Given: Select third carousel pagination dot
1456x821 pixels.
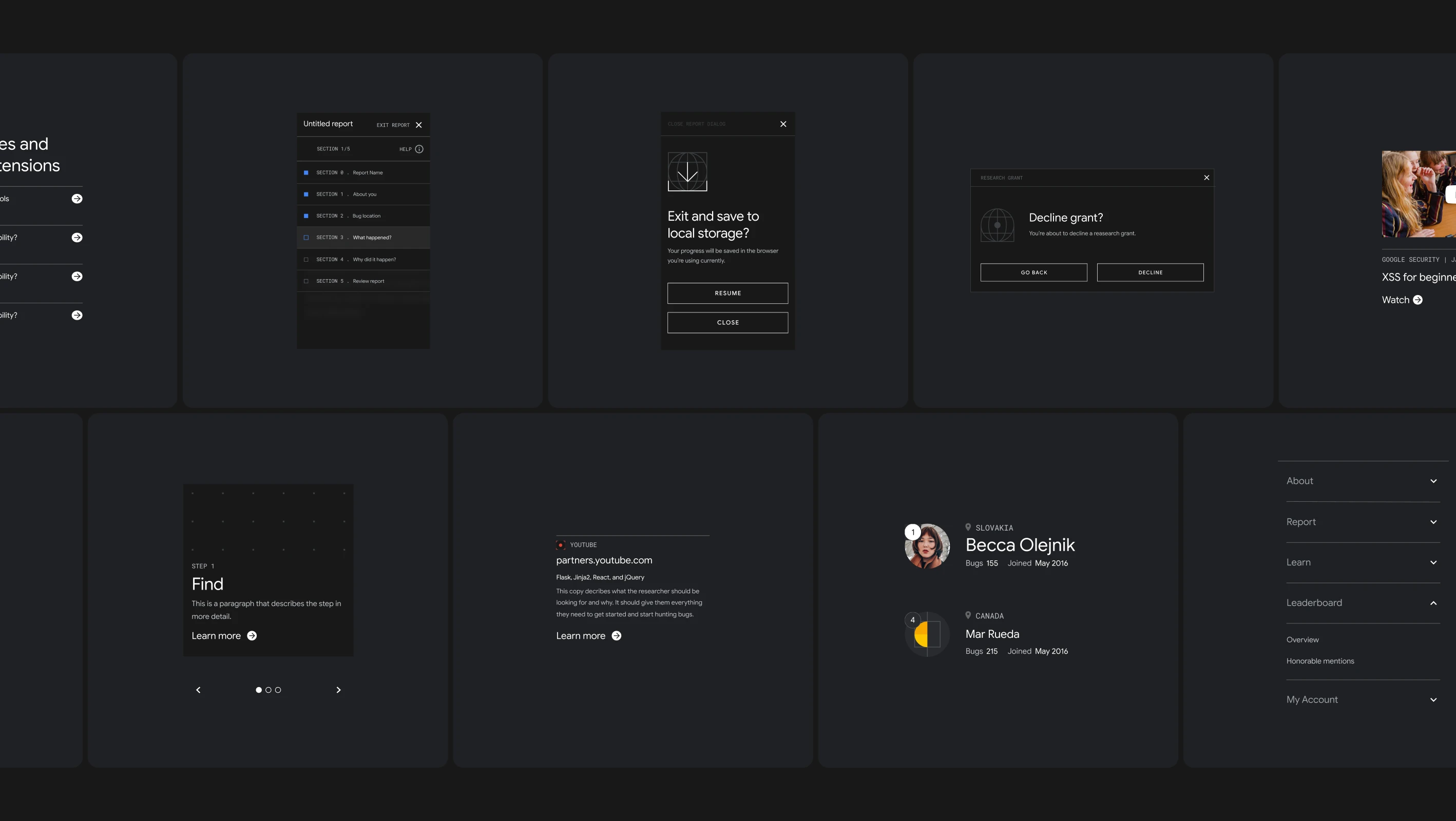Looking at the screenshot, I should click(x=278, y=690).
